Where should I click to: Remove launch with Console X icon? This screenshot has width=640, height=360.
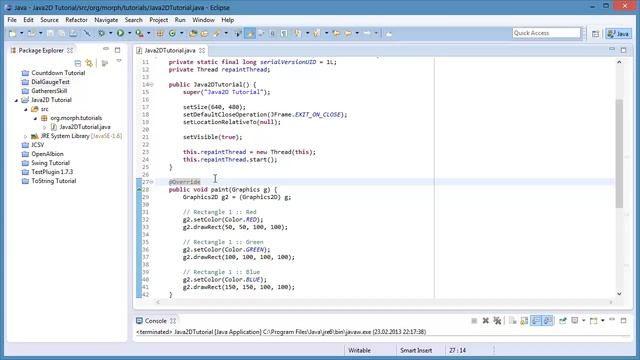[486, 321]
